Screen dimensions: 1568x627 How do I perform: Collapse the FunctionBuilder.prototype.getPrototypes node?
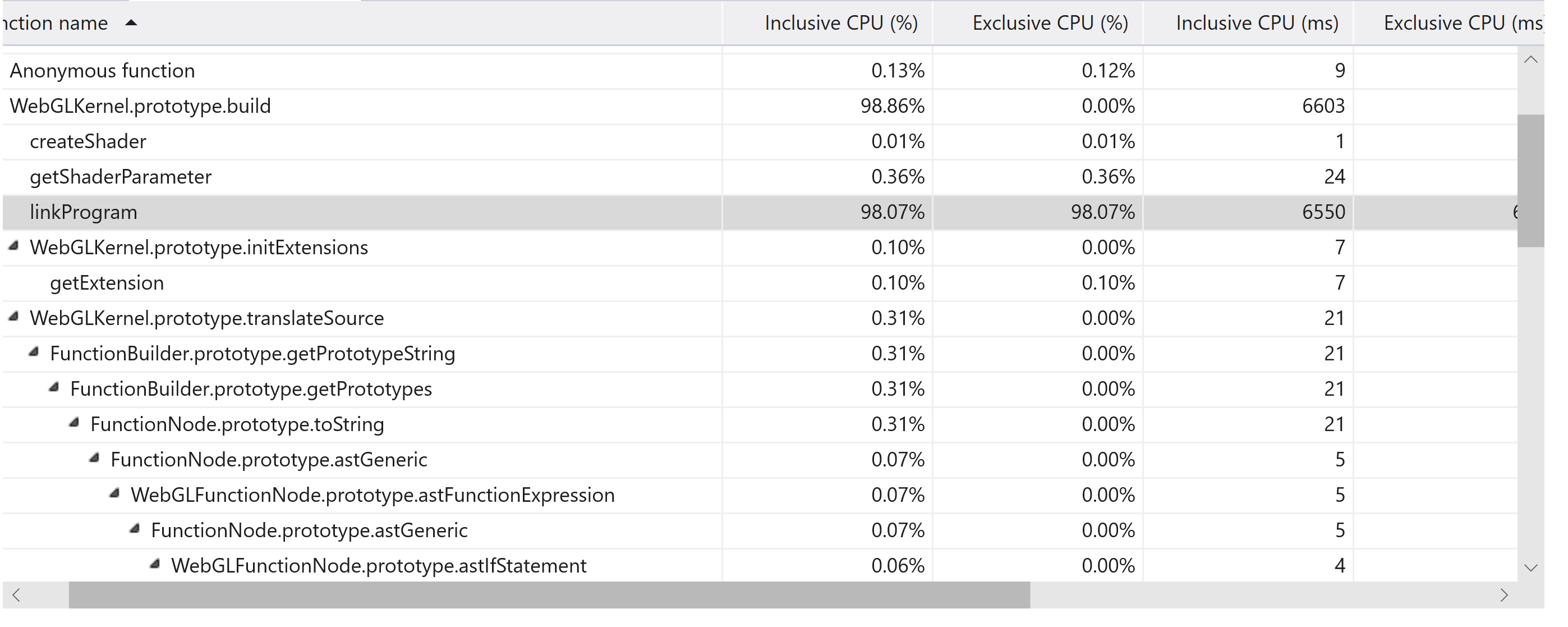coord(54,387)
